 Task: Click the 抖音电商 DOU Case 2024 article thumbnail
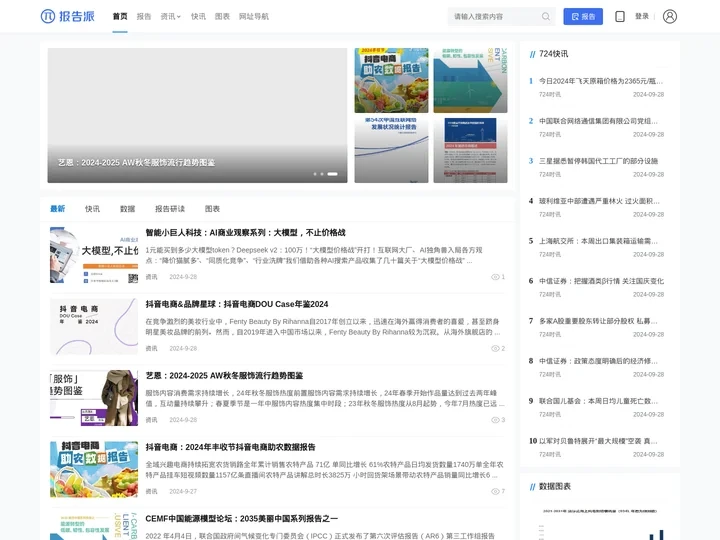pos(94,326)
